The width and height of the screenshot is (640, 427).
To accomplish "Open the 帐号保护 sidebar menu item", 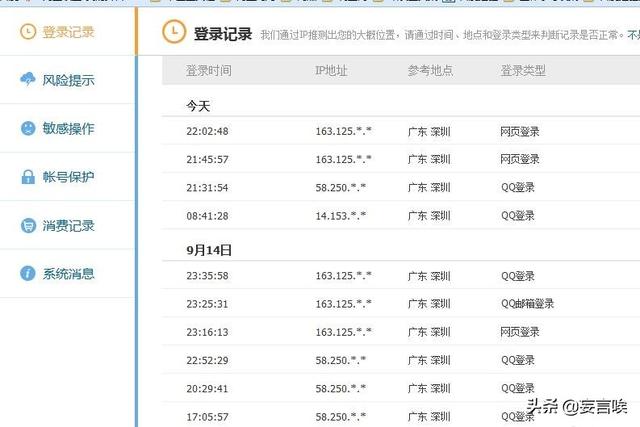I will tap(67, 177).
